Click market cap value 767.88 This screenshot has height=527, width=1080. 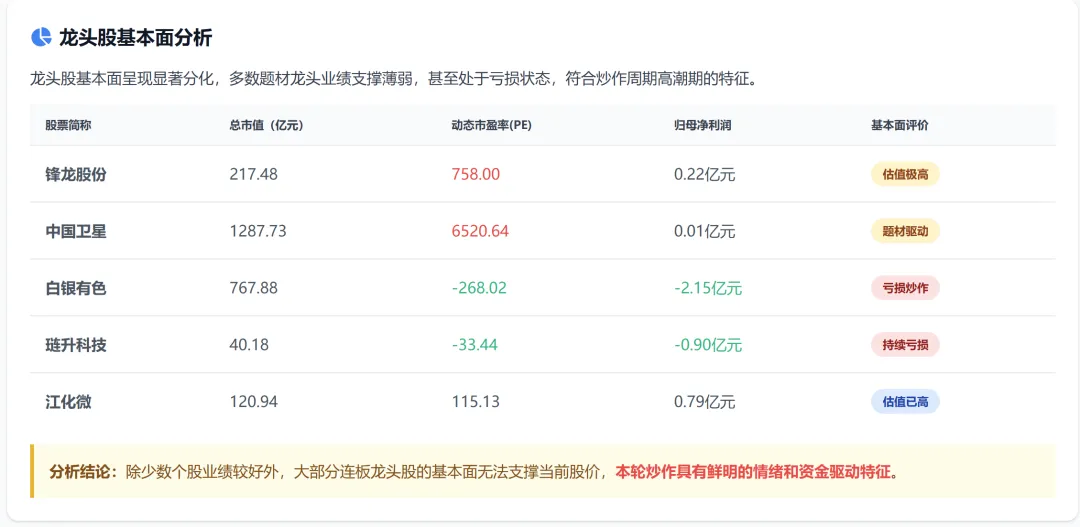(x=253, y=288)
